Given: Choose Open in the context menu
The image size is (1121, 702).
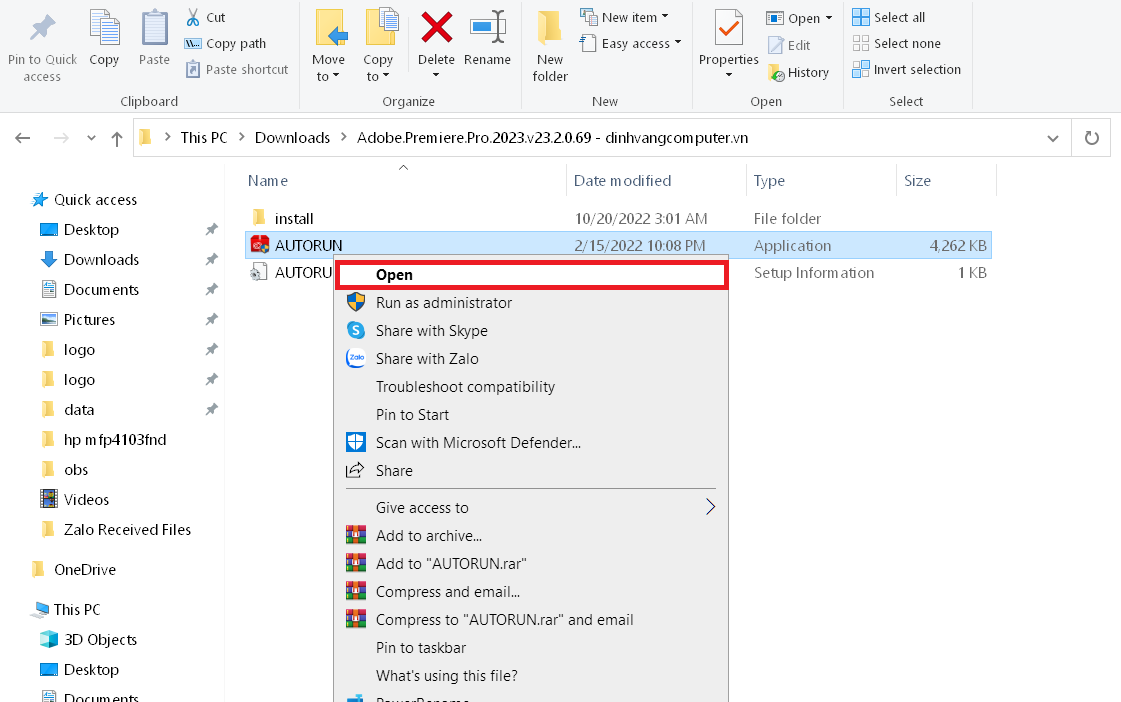Looking at the screenshot, I should [x=532, y=275].
